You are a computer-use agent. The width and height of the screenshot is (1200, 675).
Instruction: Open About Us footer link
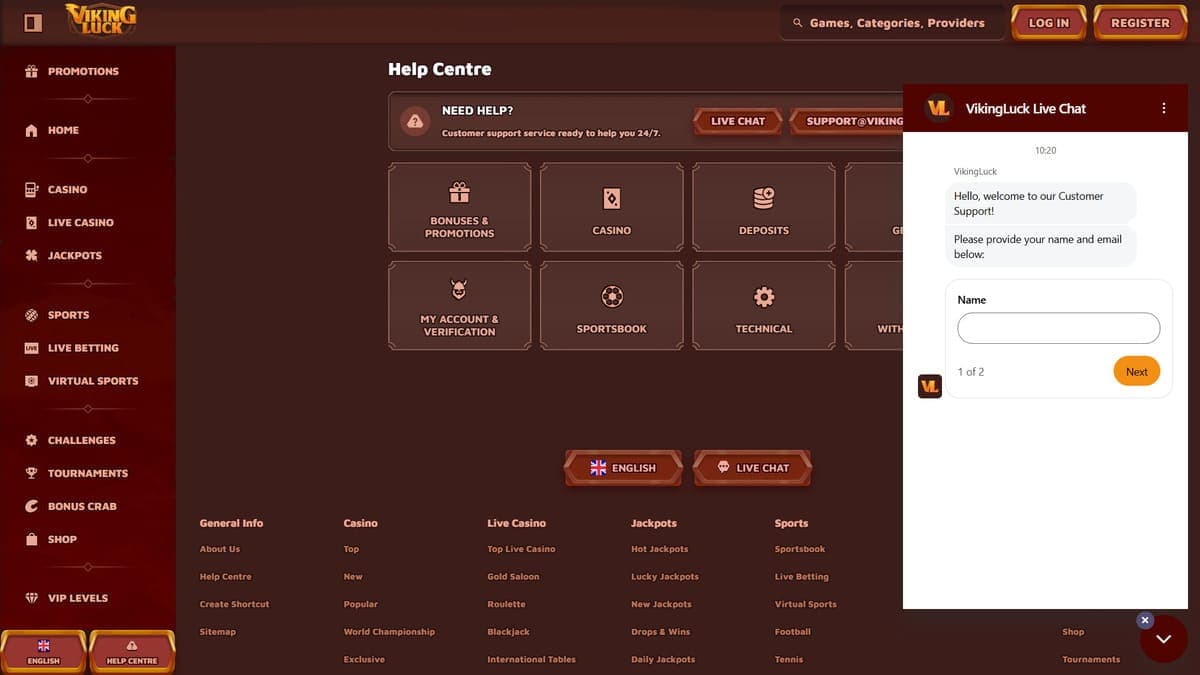[220, 549]
